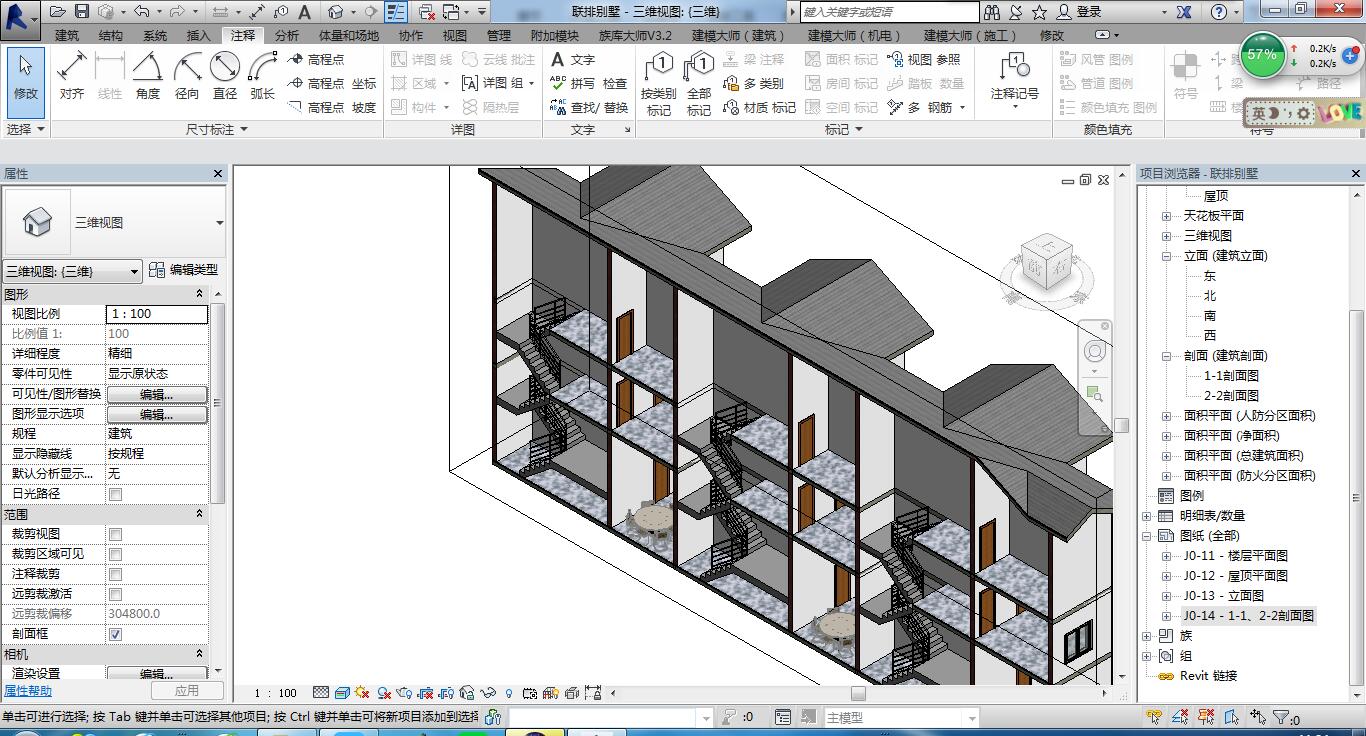
Task: Uncheck the 剖面框 section box checkbox
Action: (x=116, y=634)
